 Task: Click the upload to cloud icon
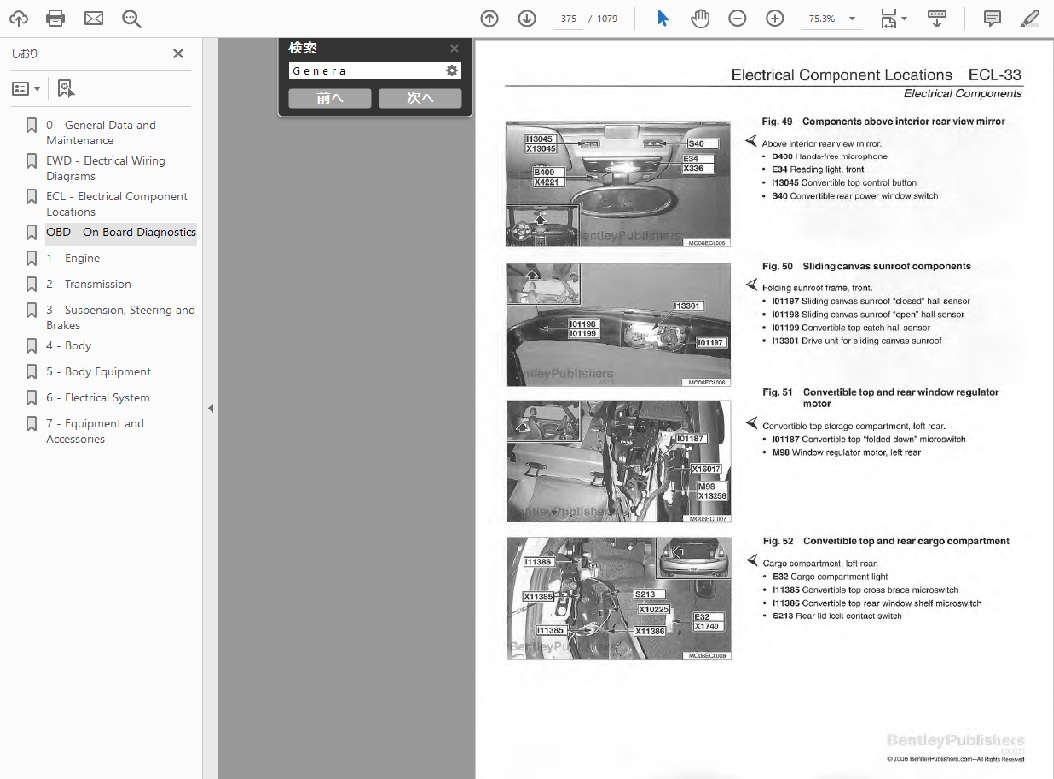click(19, 18)
